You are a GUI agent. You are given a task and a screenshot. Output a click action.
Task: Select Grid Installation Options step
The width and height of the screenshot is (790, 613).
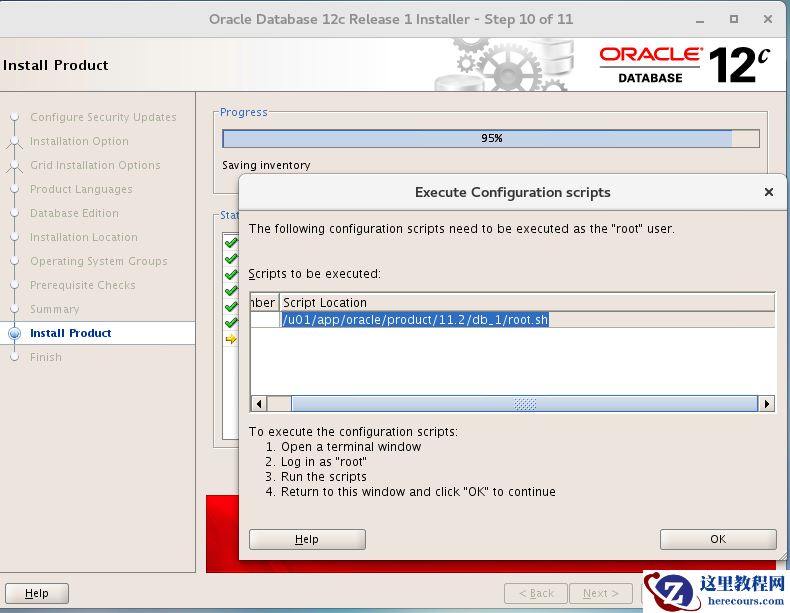click(x=95, y=165)
